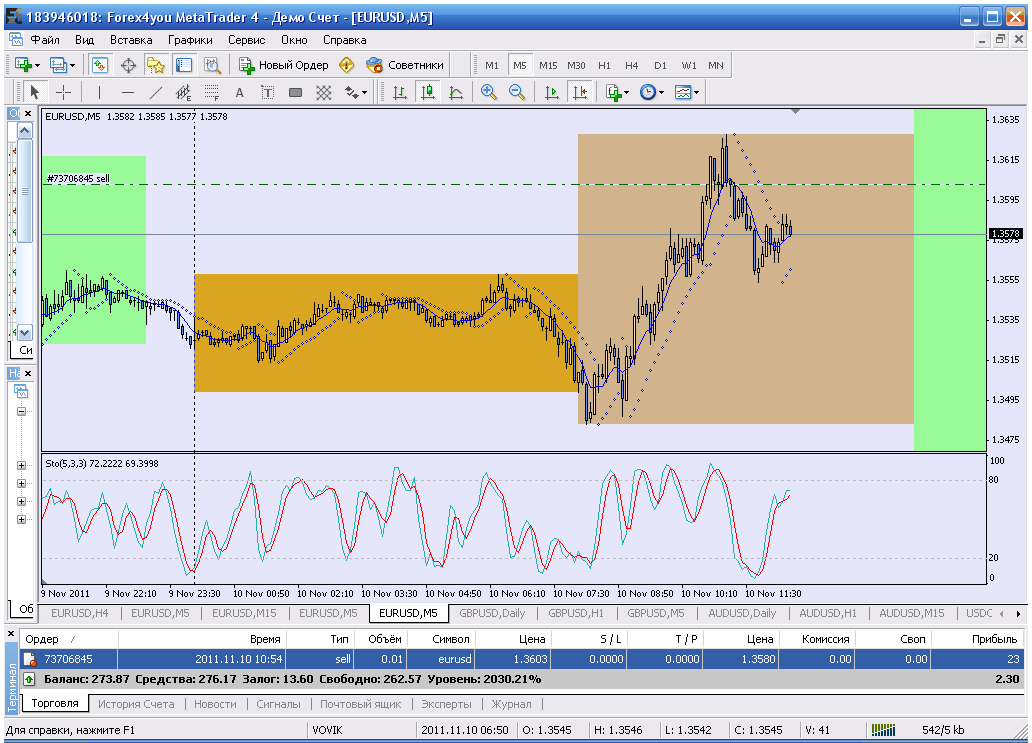The image size is (1032, 743).
Task: Toggle chart auto scroll icon
Action: tap(552, 93)
